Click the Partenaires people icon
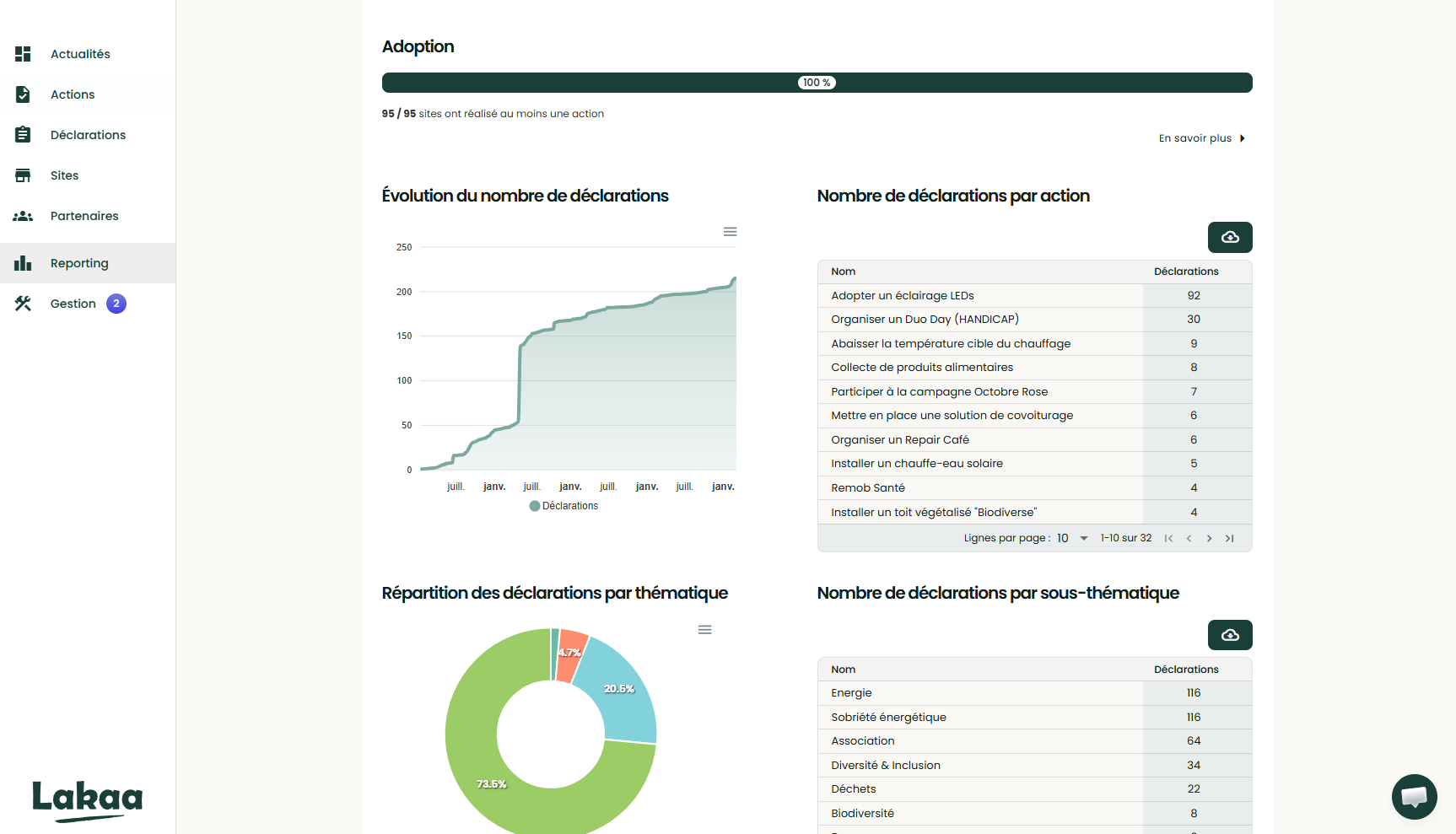The width and height of the screenshot is (1456, 834). coord(23,216)
